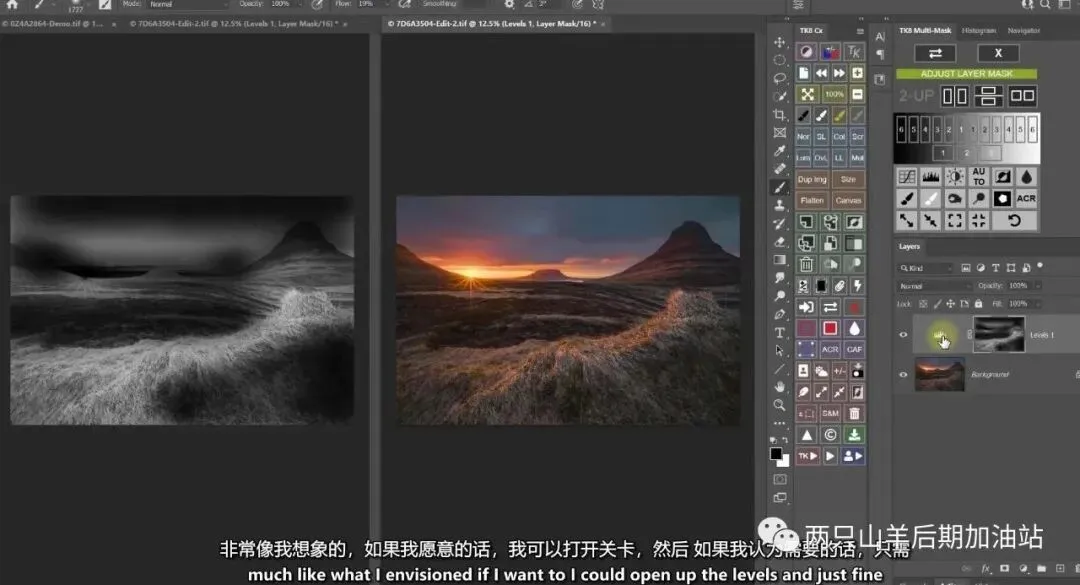Toggle lock position icon
Screen dimensions: 1080x585
pos(951,304)
